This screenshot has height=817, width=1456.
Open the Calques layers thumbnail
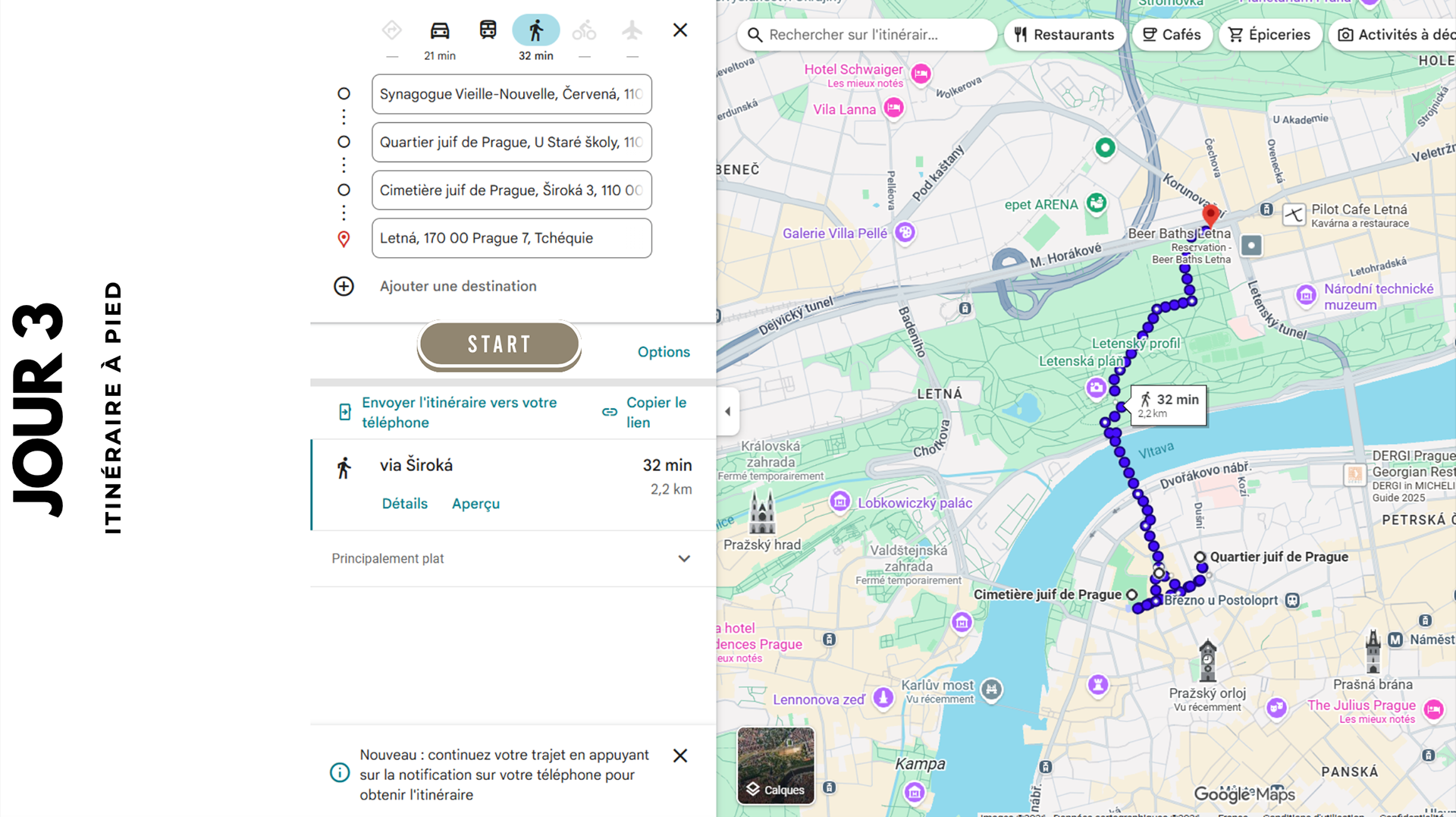click(x=776, y=765)
